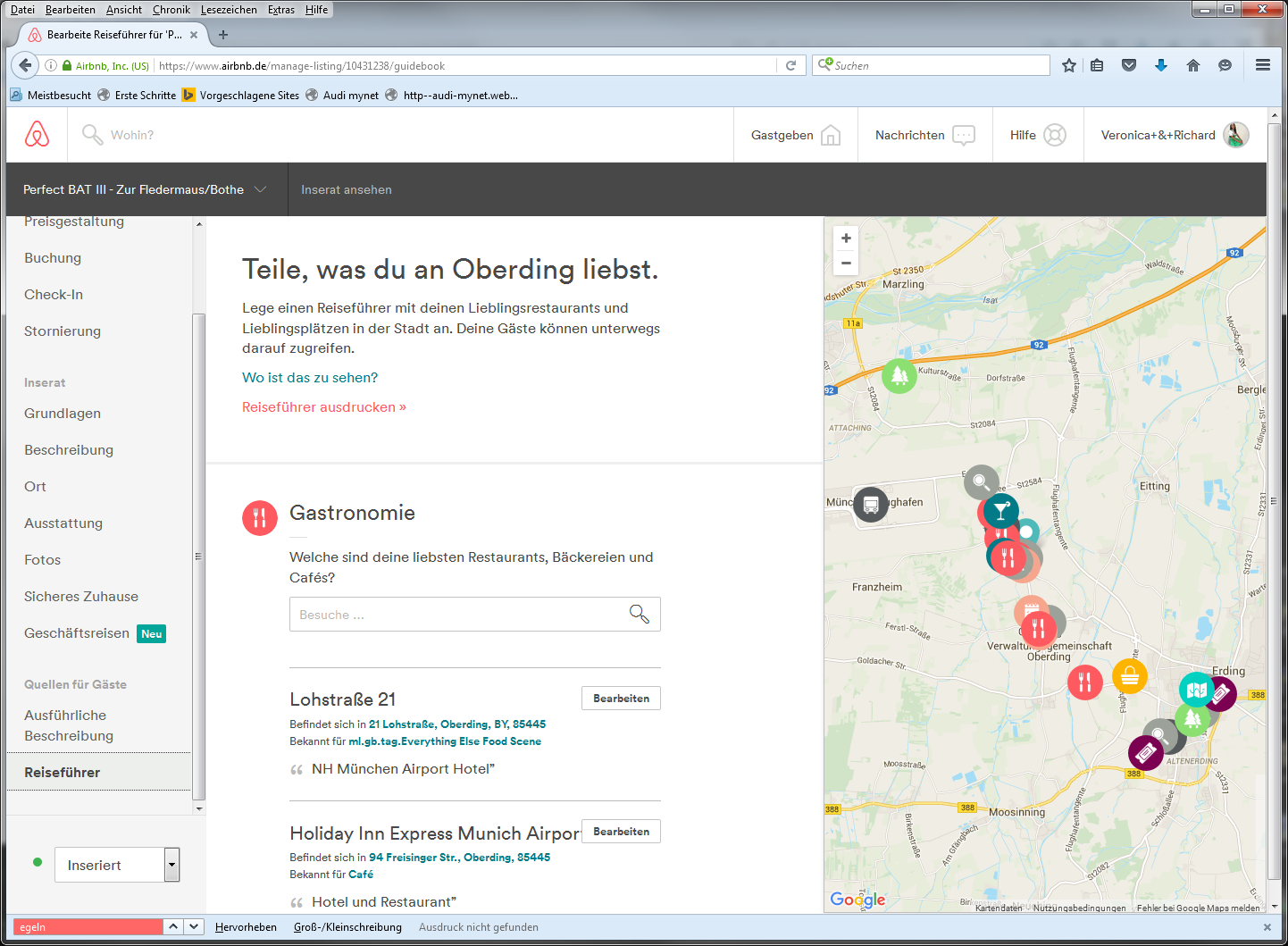Viewport: 1288px width, 946px height.
Task: Open the Extras menu
Action: pyautogui.click(x=281, y=10)
